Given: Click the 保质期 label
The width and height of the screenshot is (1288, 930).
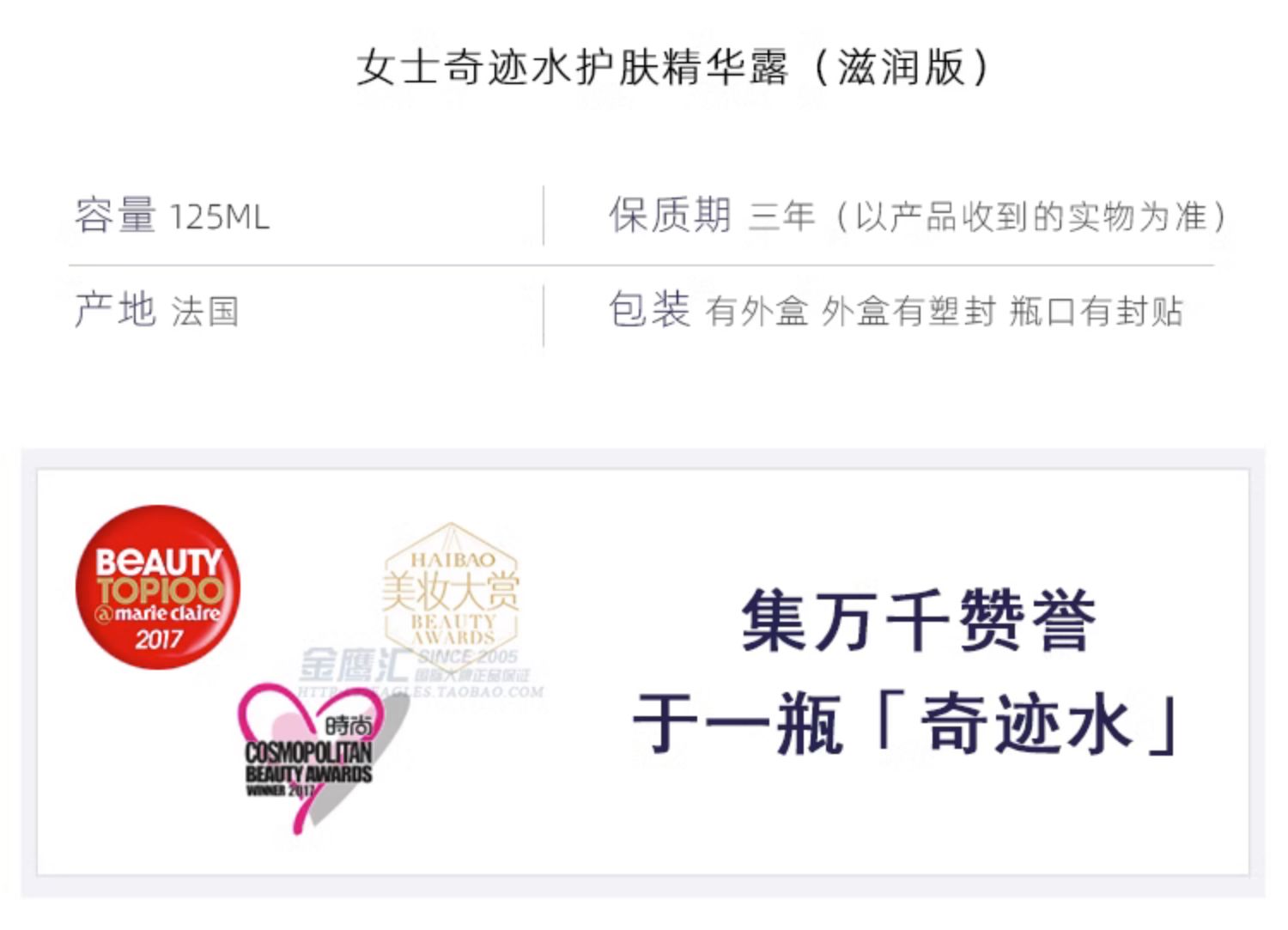Looking at the screenshot, I should point(670,215).
